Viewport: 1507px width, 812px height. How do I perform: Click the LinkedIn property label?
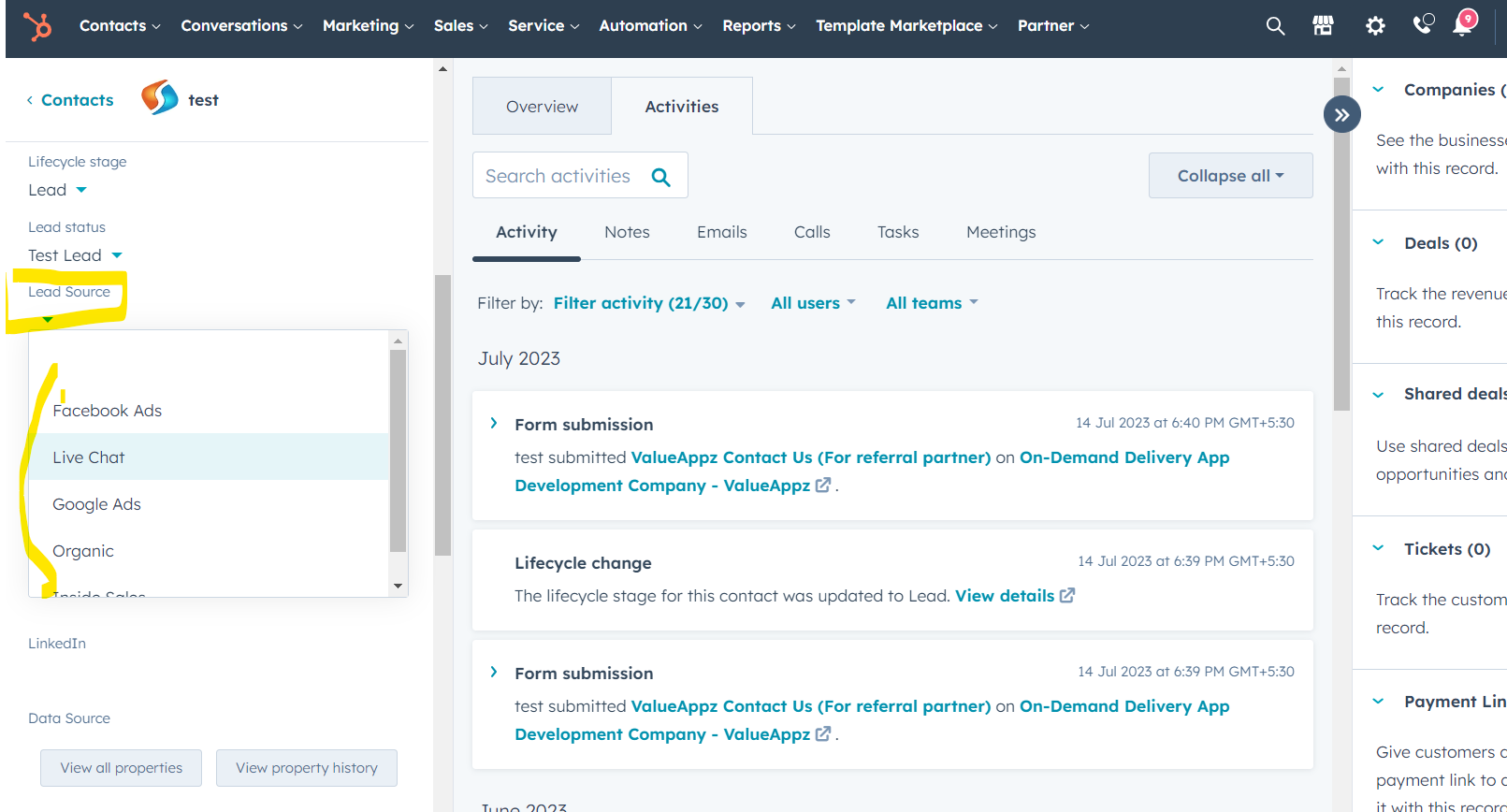click(x=57, y=644)
